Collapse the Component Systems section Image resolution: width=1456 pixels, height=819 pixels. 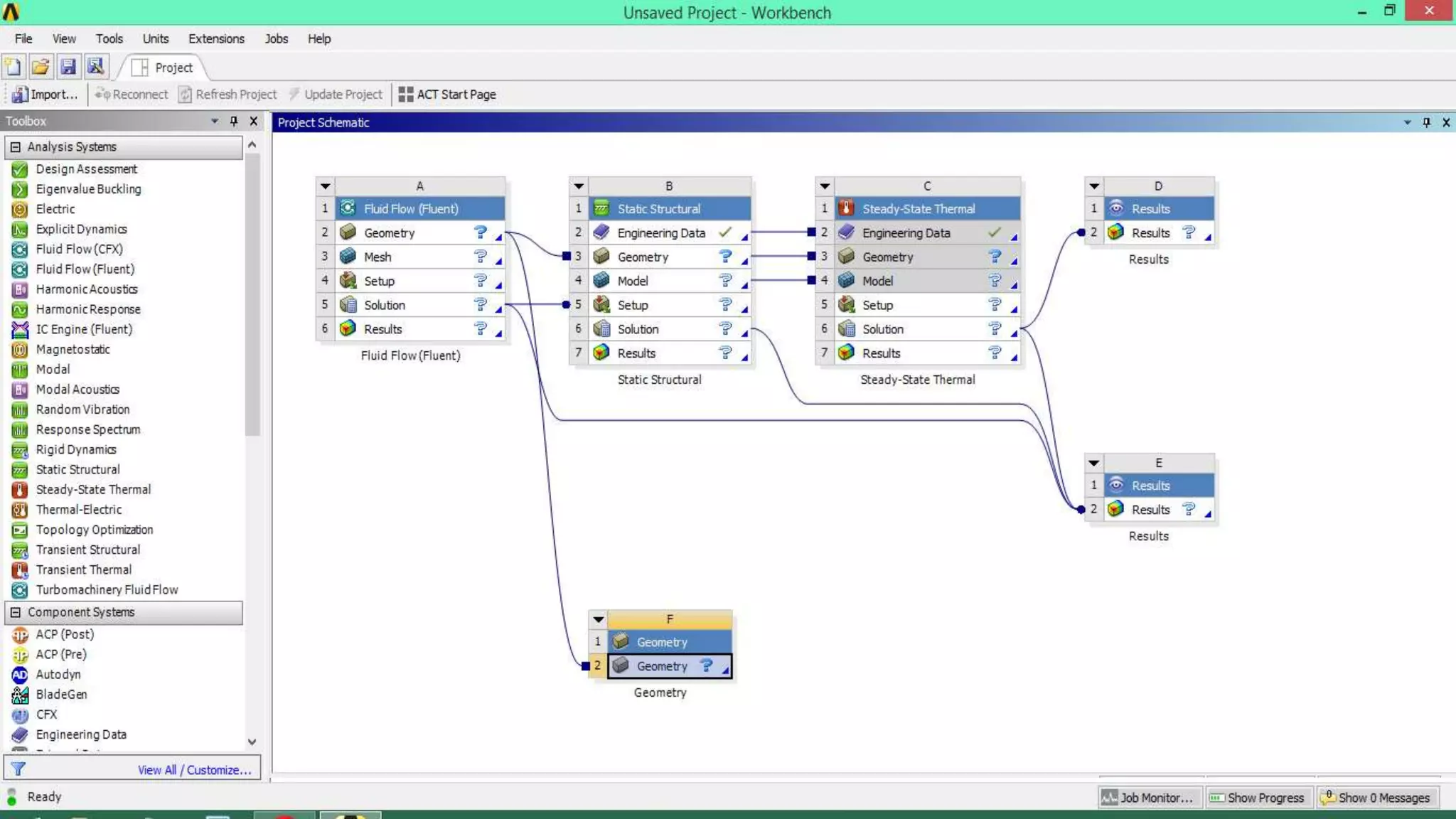tap(16, 612)
